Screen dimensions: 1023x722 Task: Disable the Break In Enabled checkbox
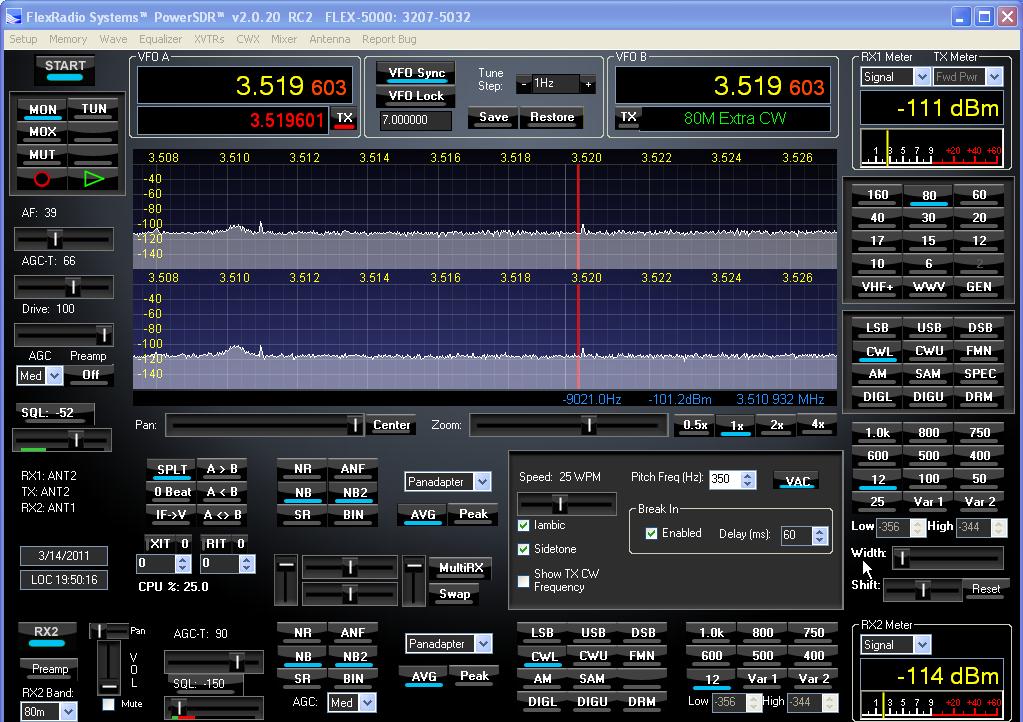point(651,533)
